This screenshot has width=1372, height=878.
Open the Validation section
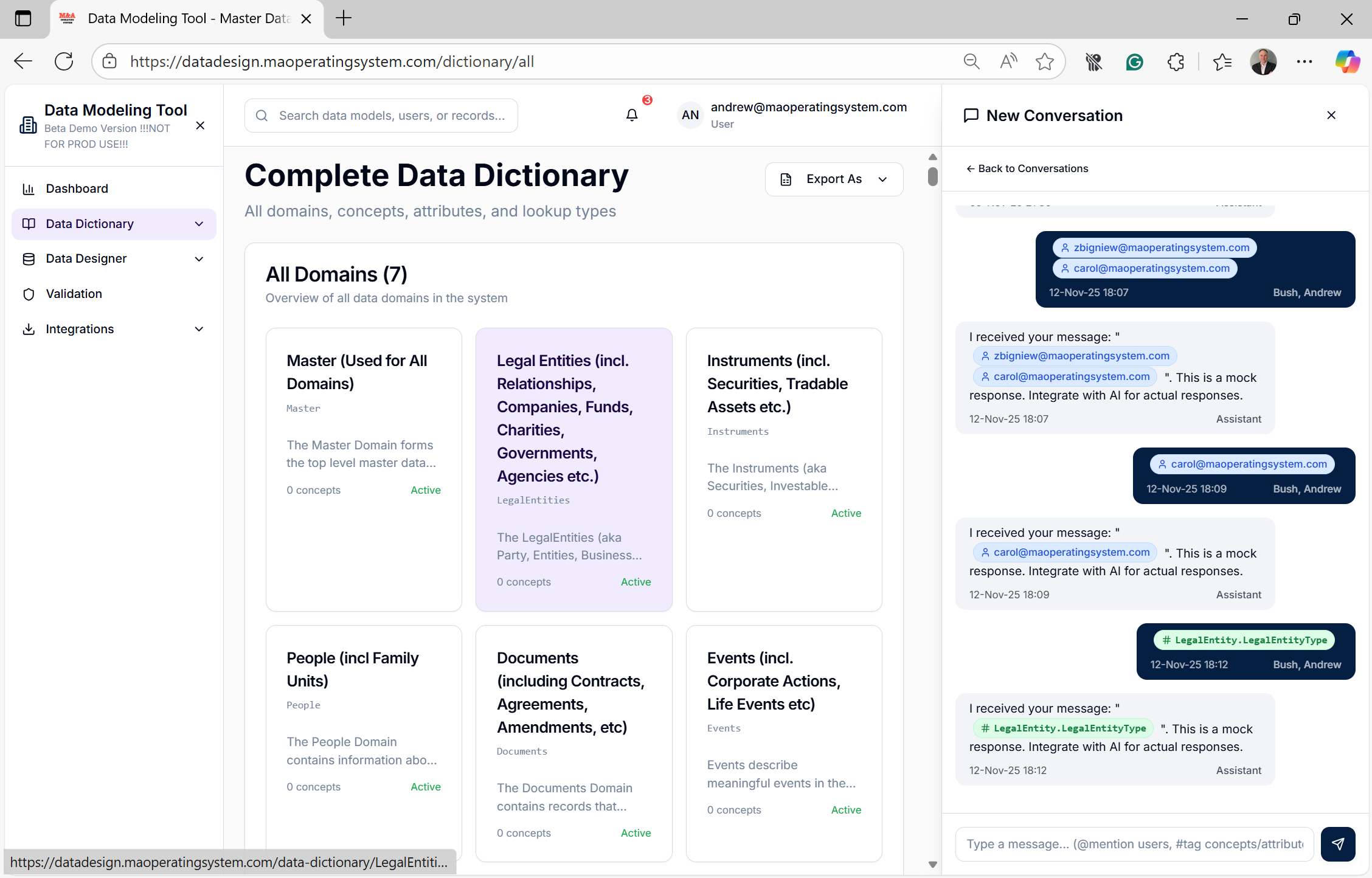click(74, 294)
